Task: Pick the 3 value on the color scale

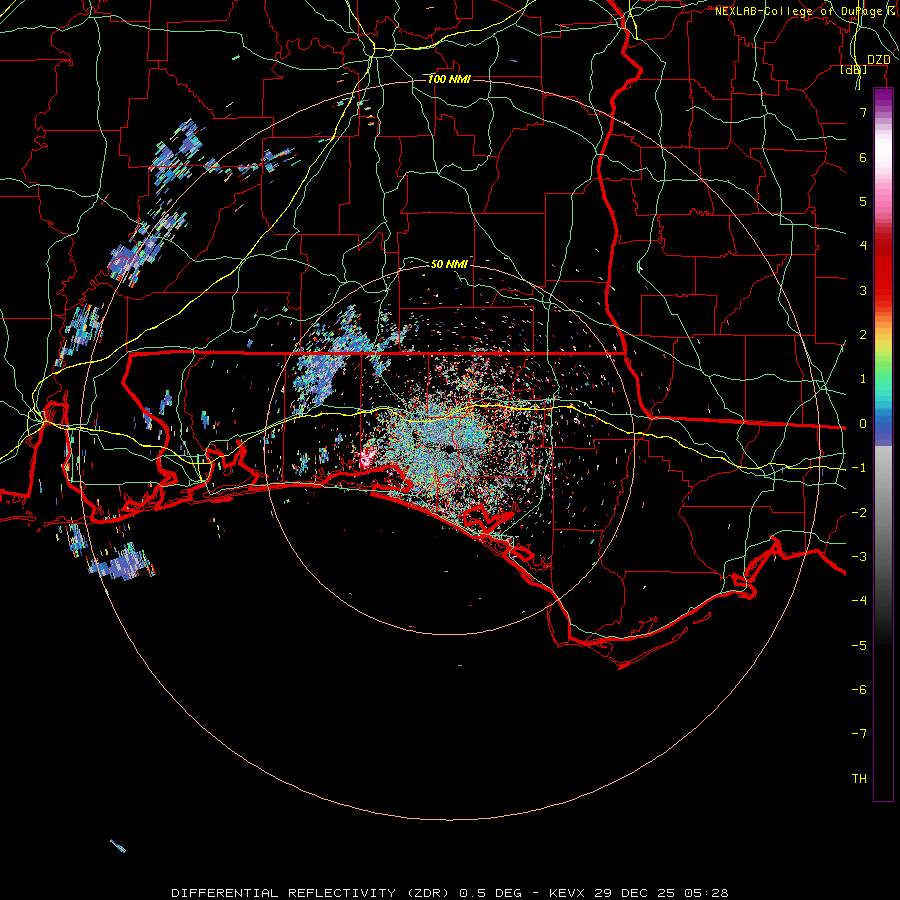Action: 863,290
